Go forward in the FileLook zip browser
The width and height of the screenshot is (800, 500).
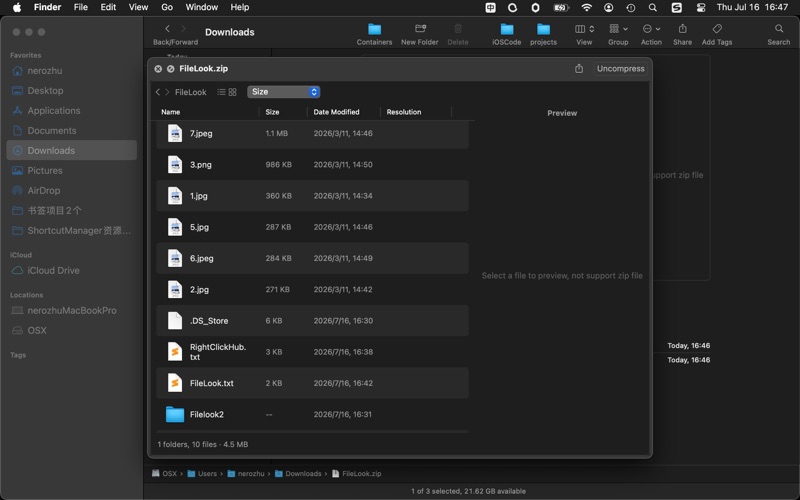click(x=167, y=92)
